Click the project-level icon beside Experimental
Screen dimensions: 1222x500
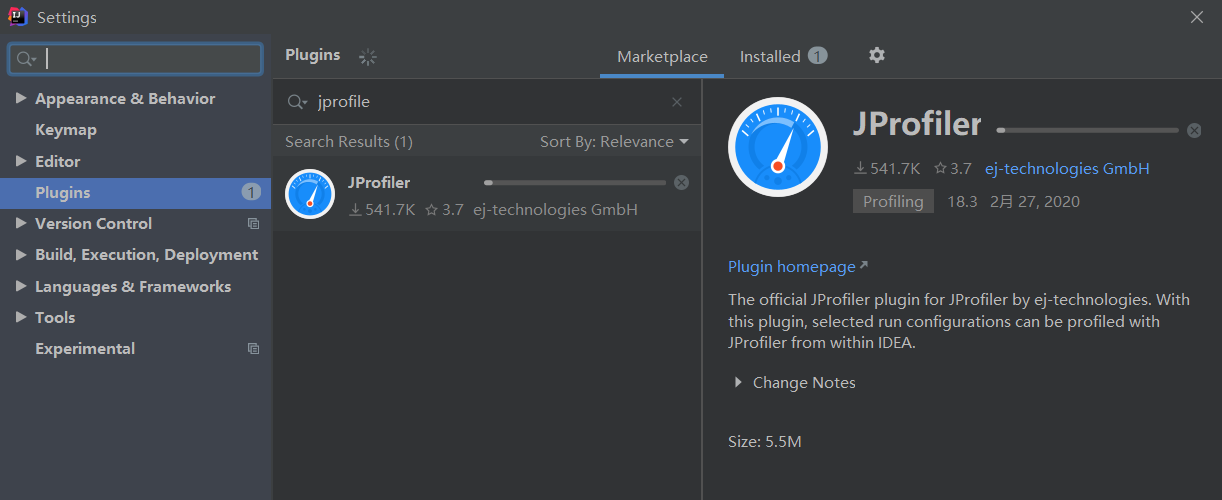[x=253, y=349]
